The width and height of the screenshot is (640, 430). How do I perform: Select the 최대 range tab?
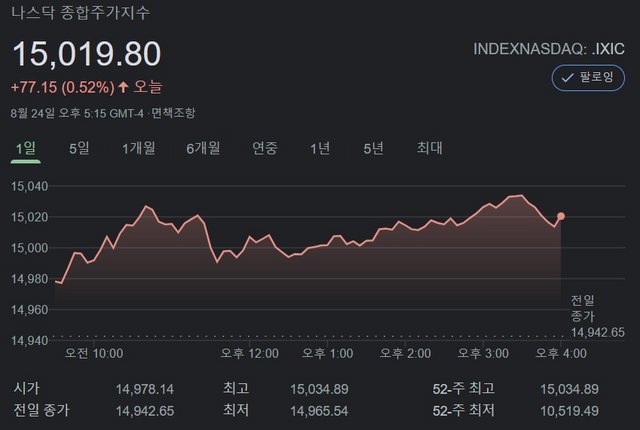429,148
